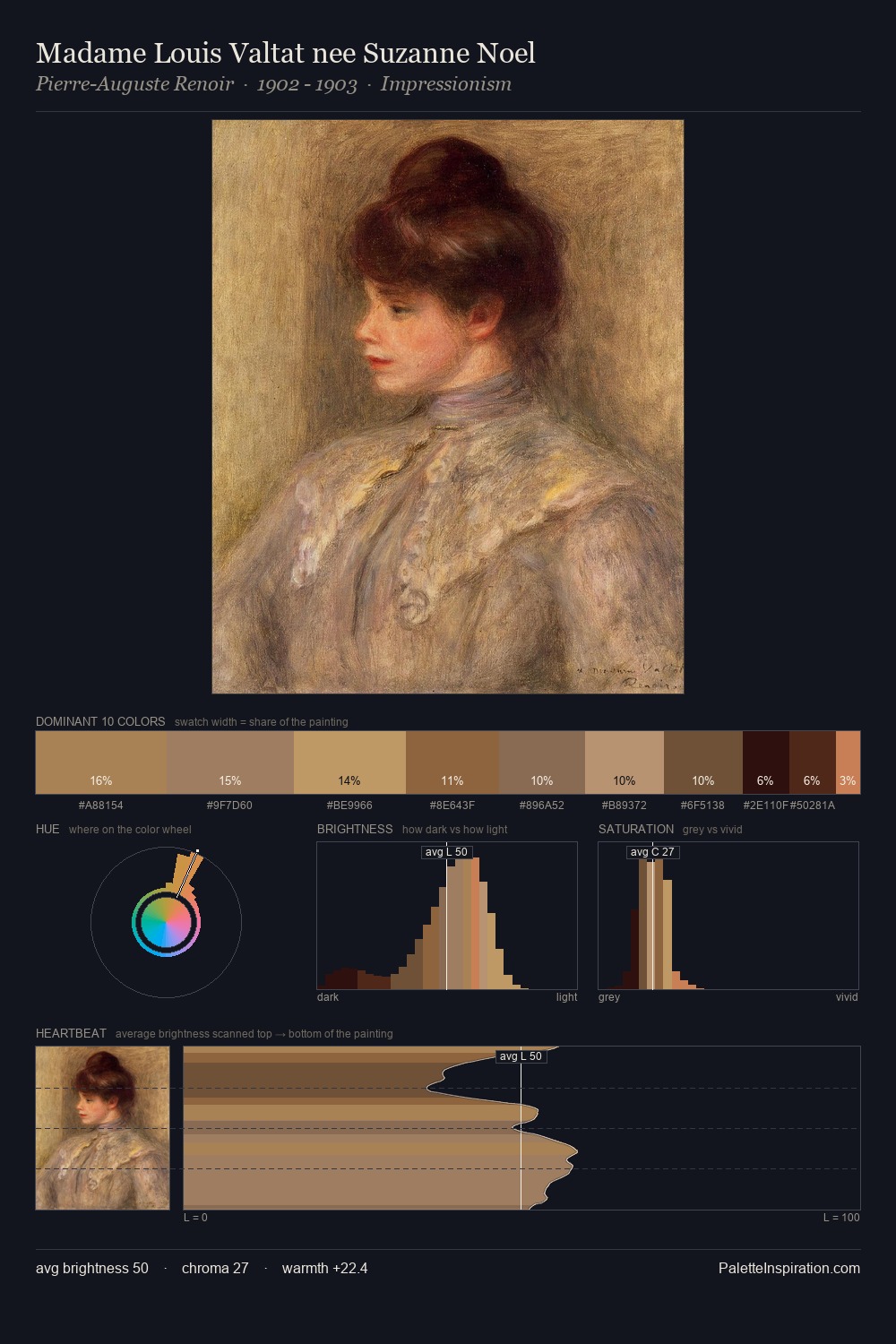Click the swatch above the #B89372 label
Image resolution: width=896 pixels, height=1344 pixels.
click(625, 762)
